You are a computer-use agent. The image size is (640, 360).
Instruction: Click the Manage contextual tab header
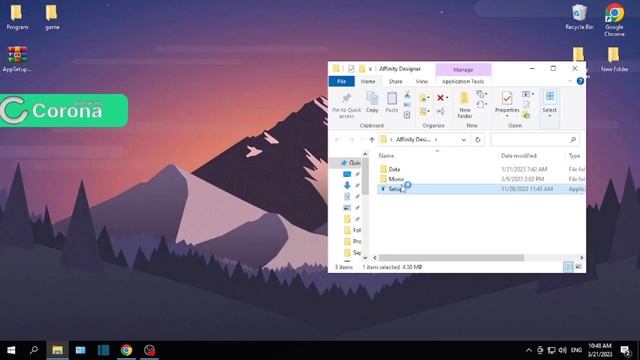pos(463,70)
